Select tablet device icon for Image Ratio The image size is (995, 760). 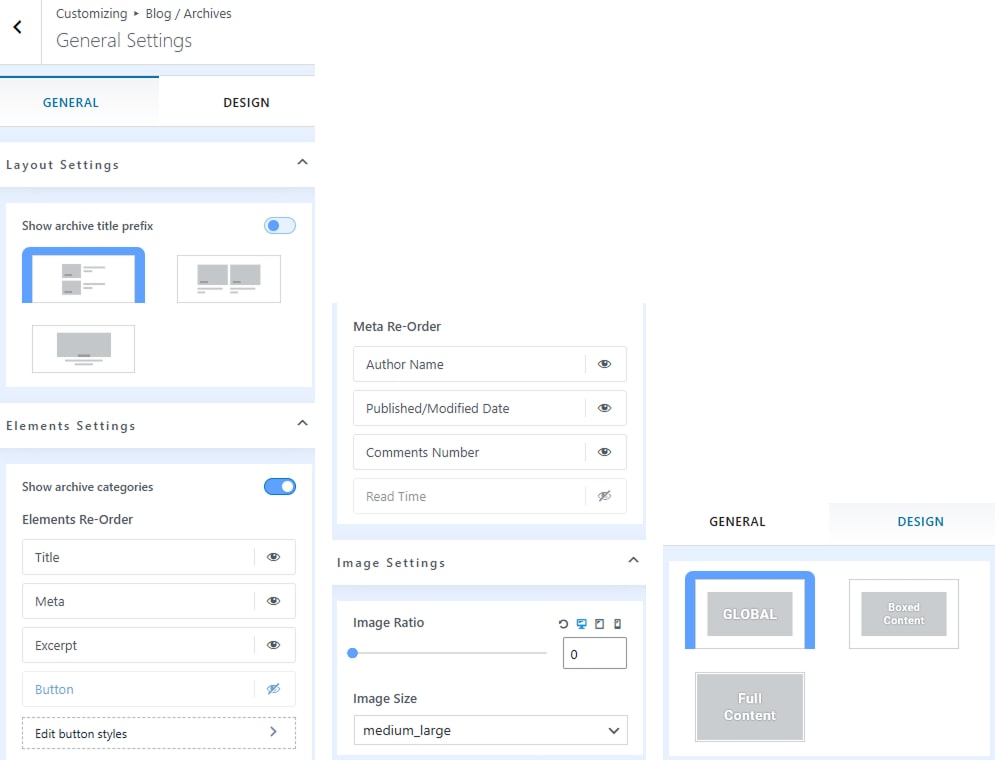(x=599, y=624)
